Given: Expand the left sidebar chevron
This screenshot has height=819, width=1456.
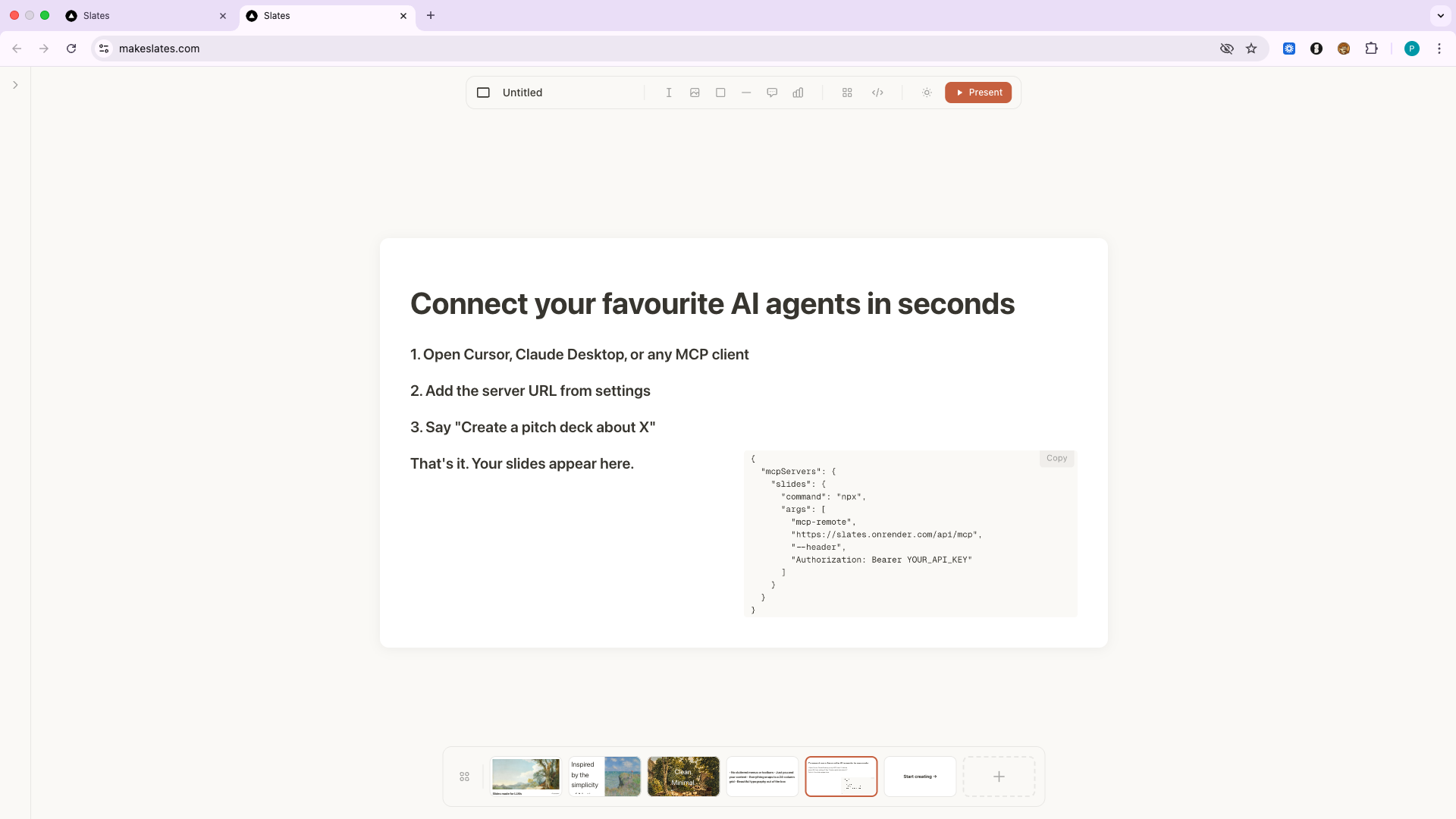Looking at the screenshot, I should click(x=15, y=85).
